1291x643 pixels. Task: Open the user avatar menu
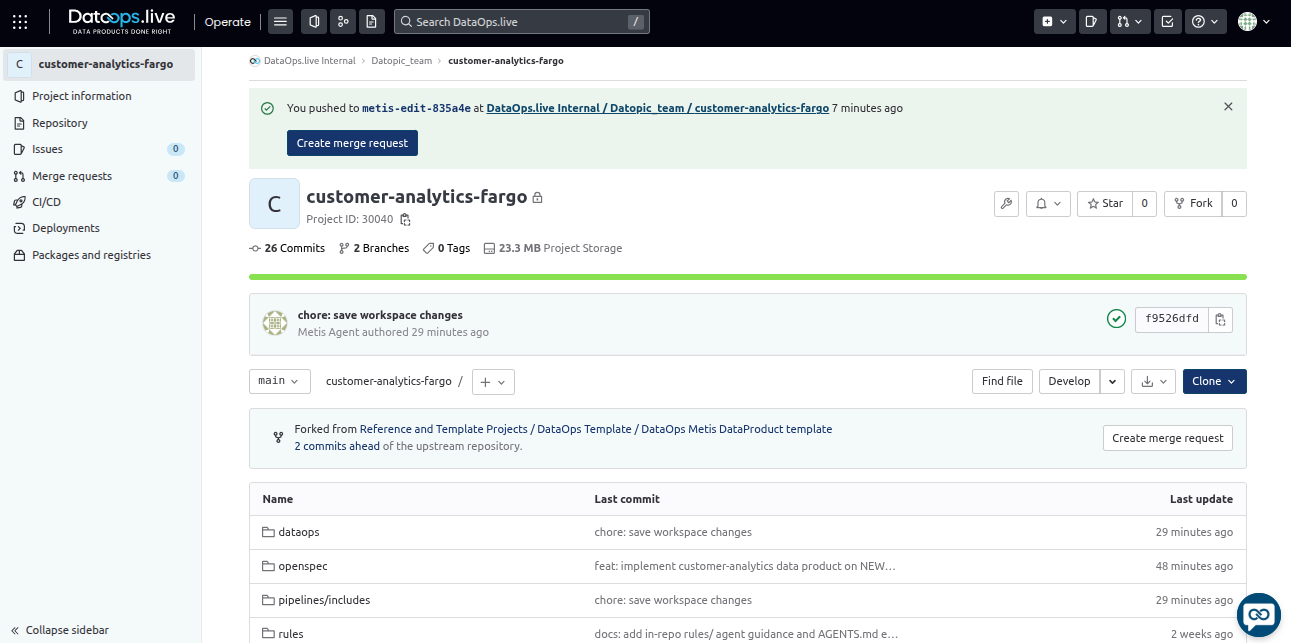coord(1254,21)
